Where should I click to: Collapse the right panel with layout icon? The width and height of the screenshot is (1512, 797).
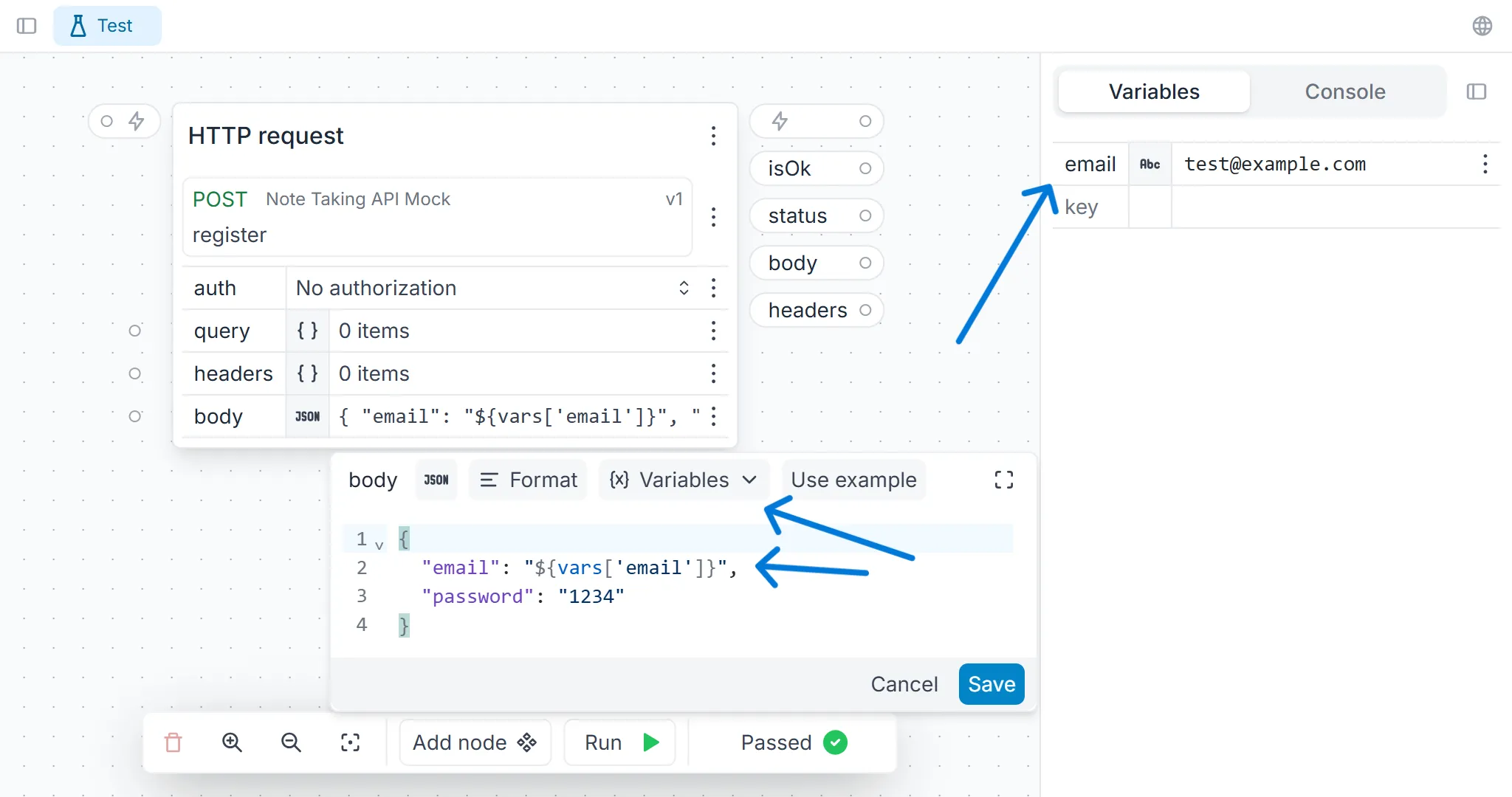click(x=1477, y=92)
